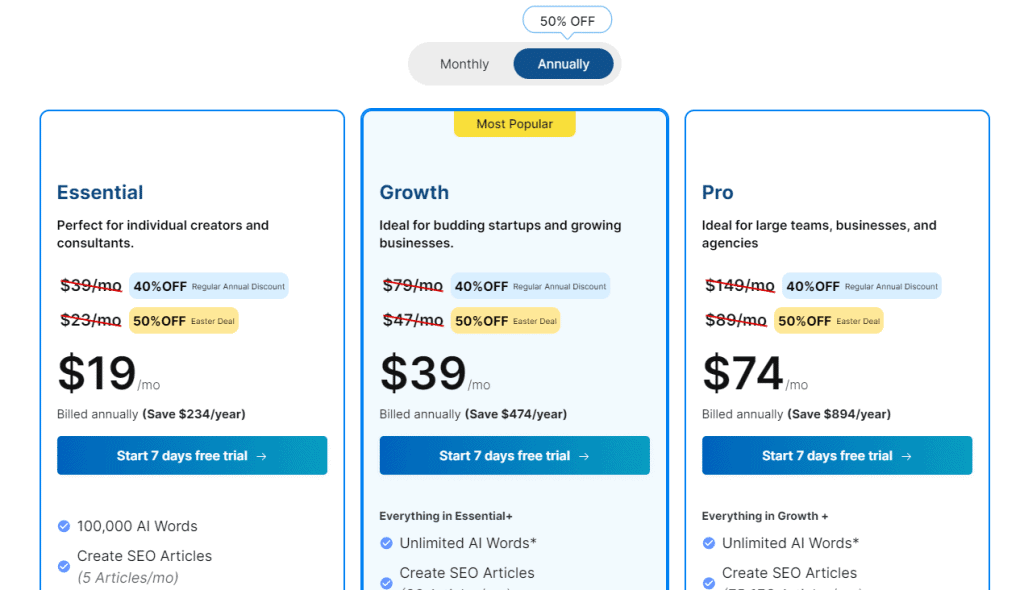Click checkmark beside Essential Create SEO Articles

tap(64, 566)
